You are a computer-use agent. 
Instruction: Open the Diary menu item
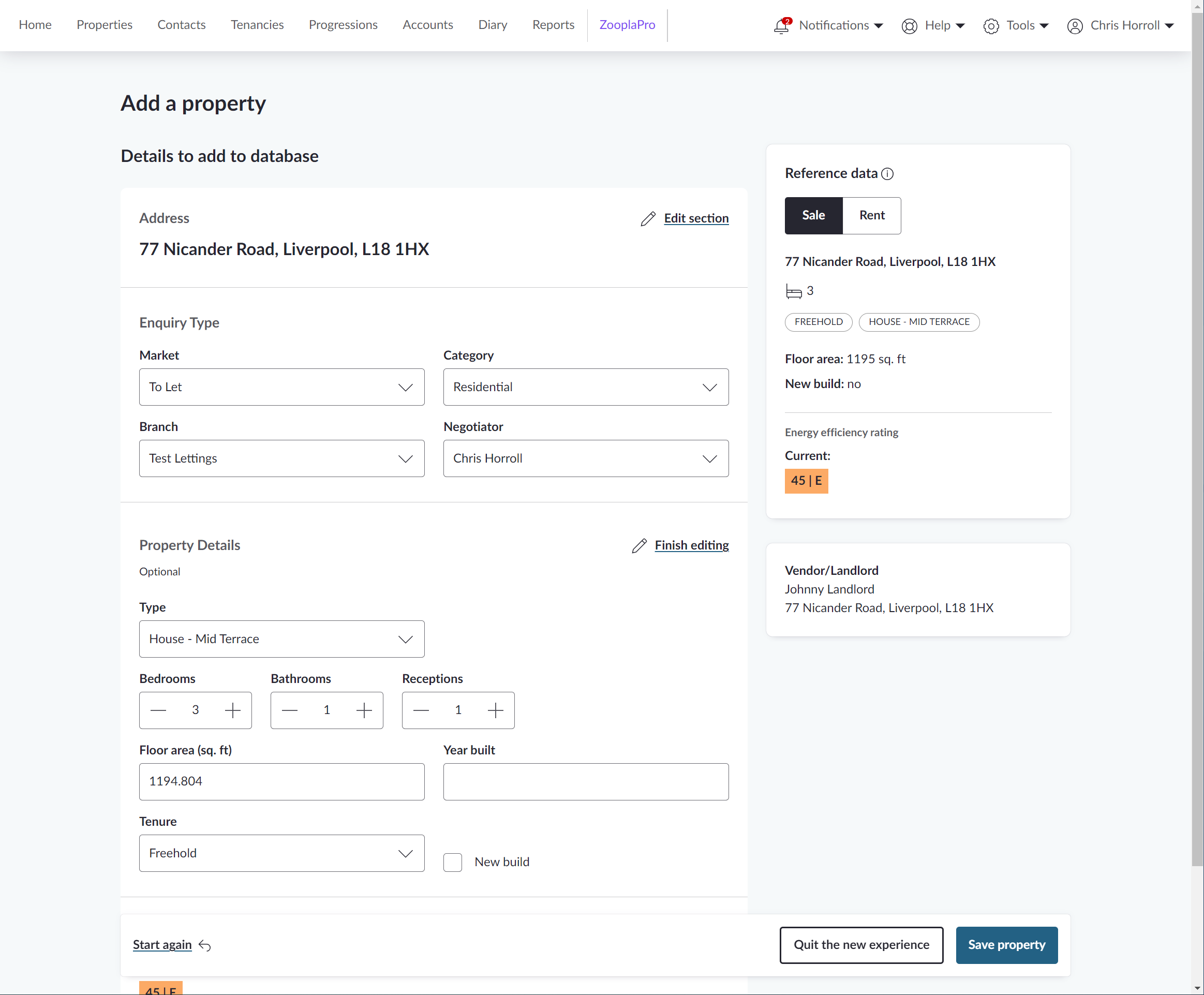coord(493,25)
